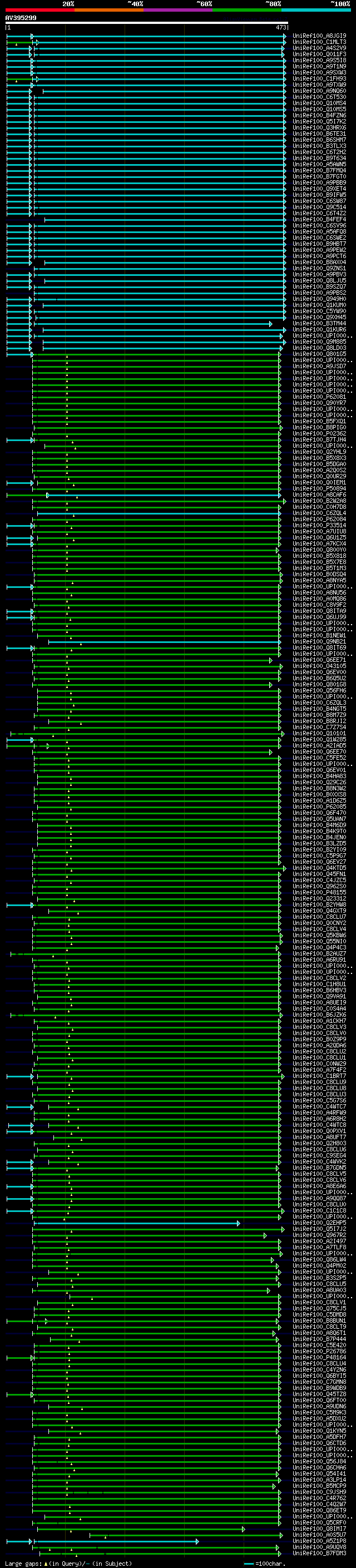This screenshot has width=356, height=1568.
Task: Open UniRef100_Q2YHL9 entry
Action: click(x=319, y=452)
